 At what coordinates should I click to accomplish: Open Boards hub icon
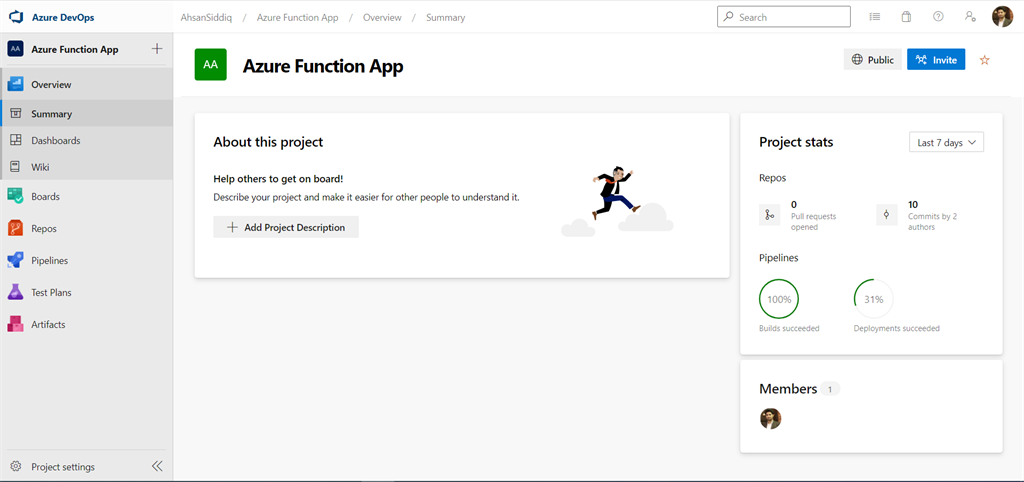[x=16, y=196]
